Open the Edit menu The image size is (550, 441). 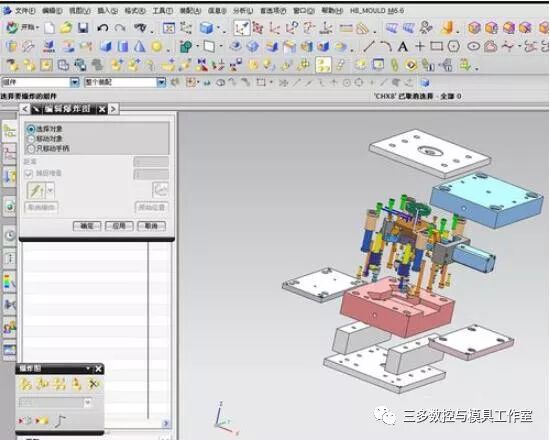[x=52, y=11]
